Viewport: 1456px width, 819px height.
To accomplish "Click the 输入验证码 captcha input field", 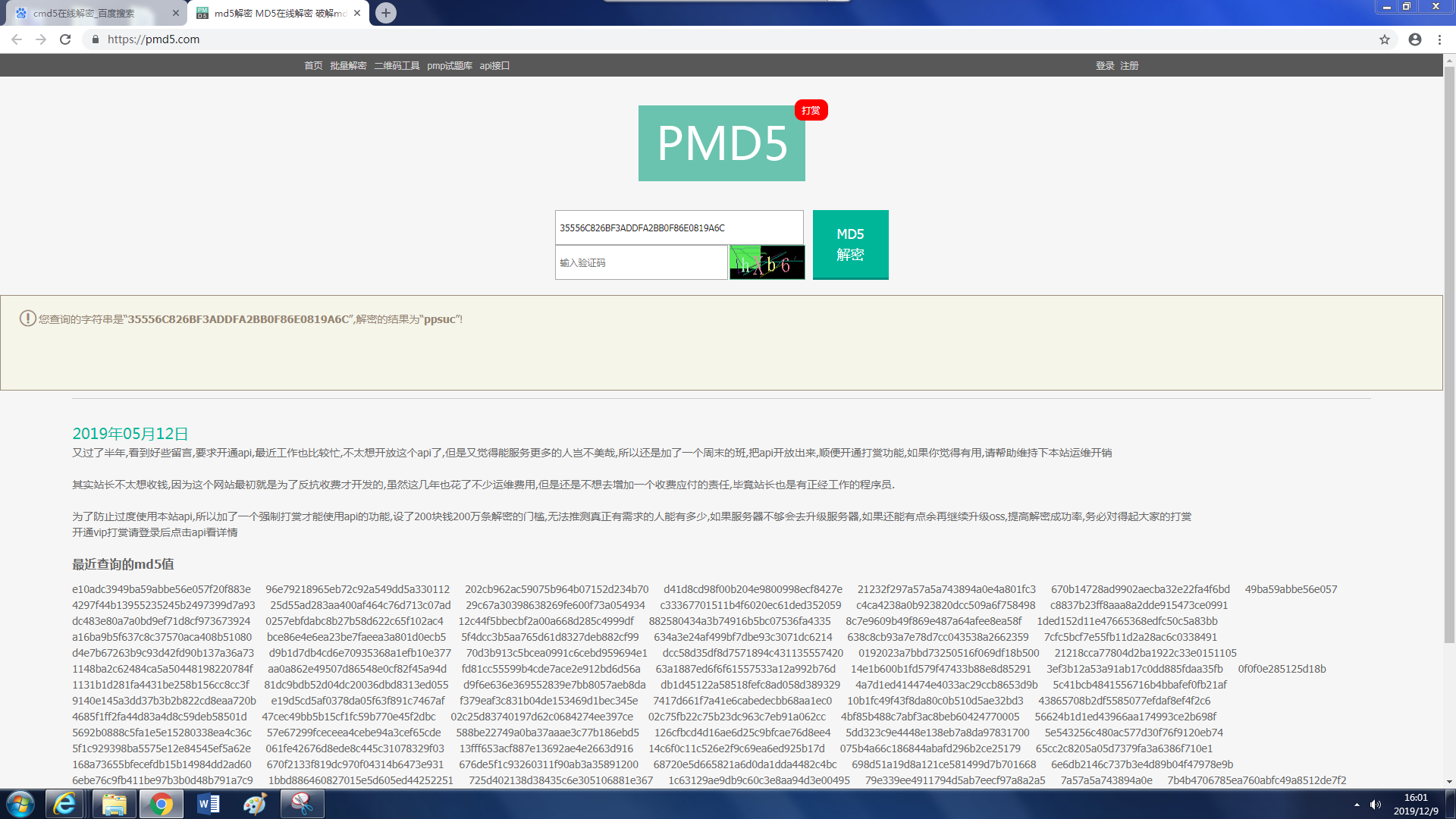I will (641, 262).
